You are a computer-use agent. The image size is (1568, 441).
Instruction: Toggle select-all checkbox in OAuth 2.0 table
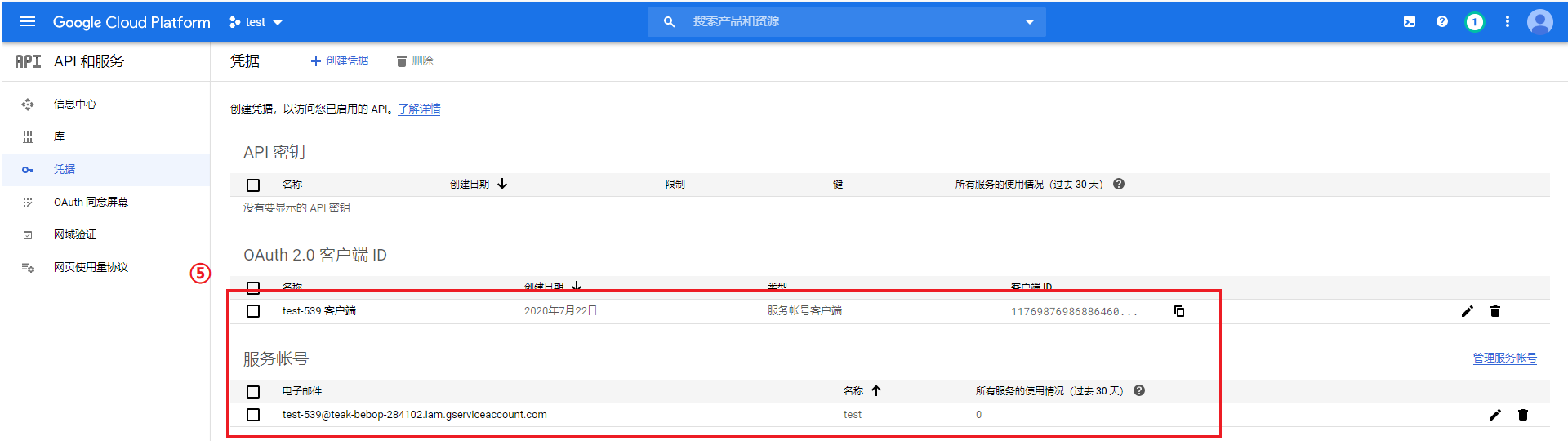click(253, 287)
